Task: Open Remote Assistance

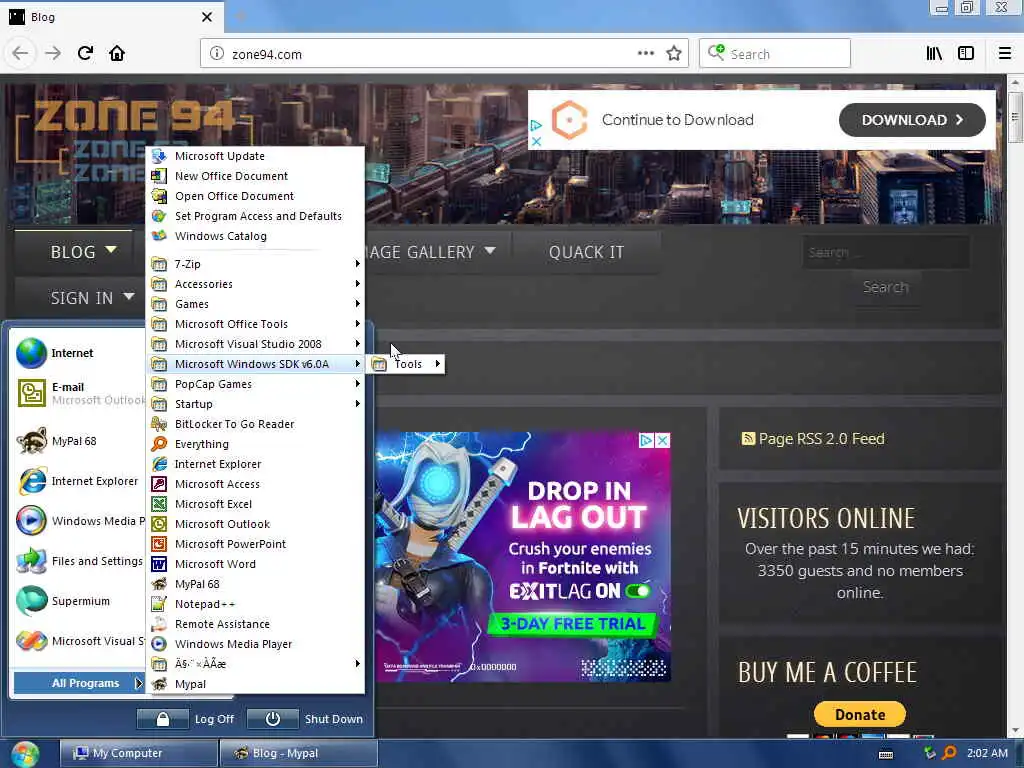Action: (255, 624)
